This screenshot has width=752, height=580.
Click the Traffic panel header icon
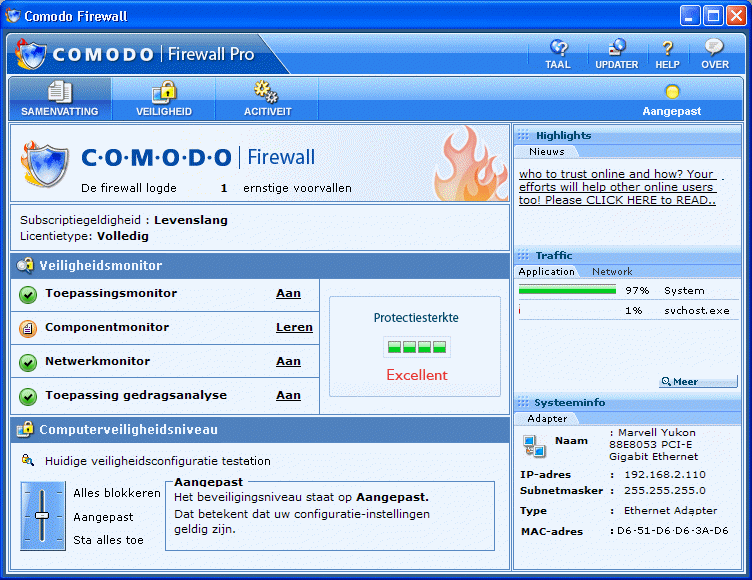[523, 255]
